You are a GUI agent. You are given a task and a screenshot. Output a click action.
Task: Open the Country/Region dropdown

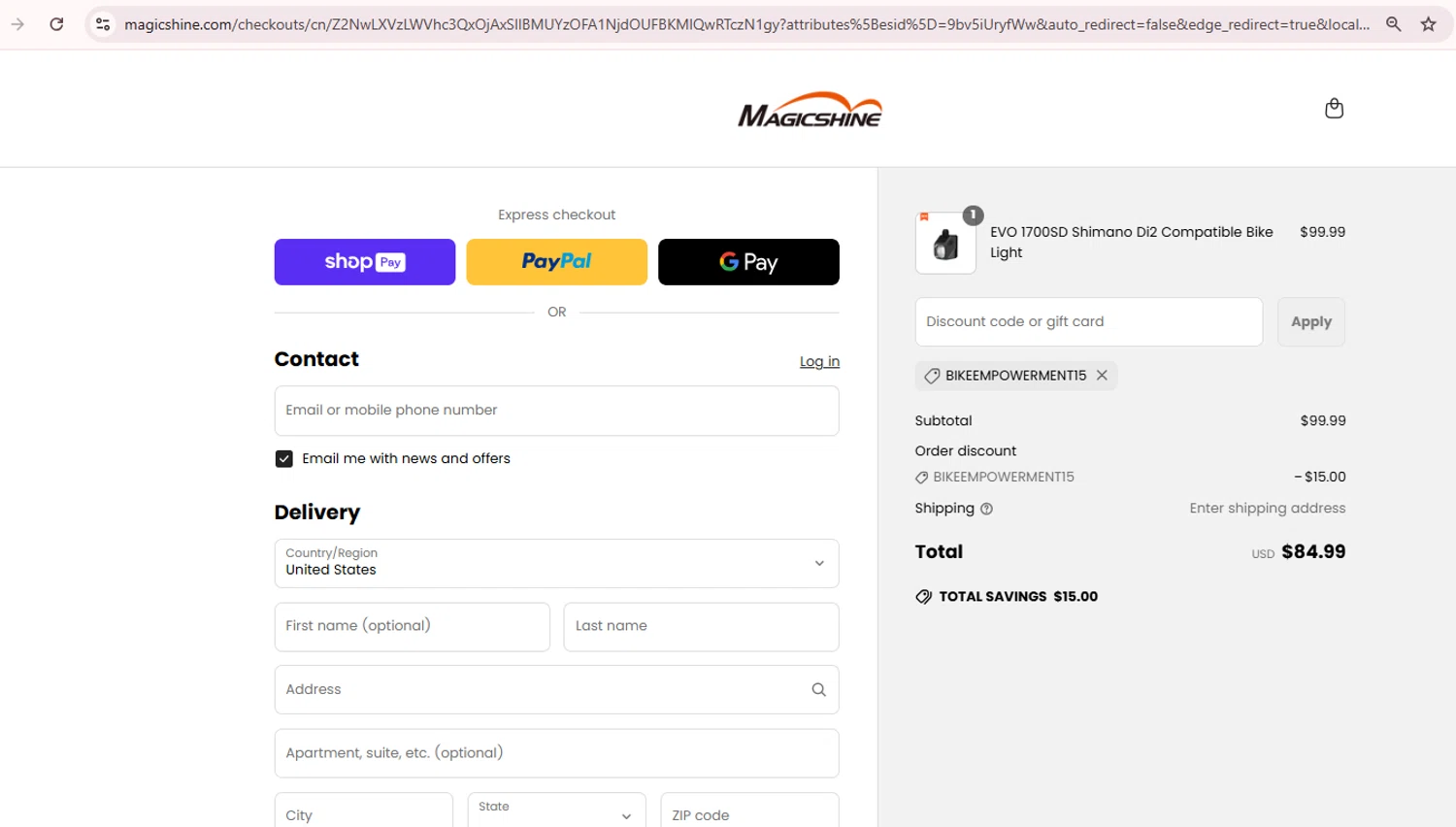[556, 563]
